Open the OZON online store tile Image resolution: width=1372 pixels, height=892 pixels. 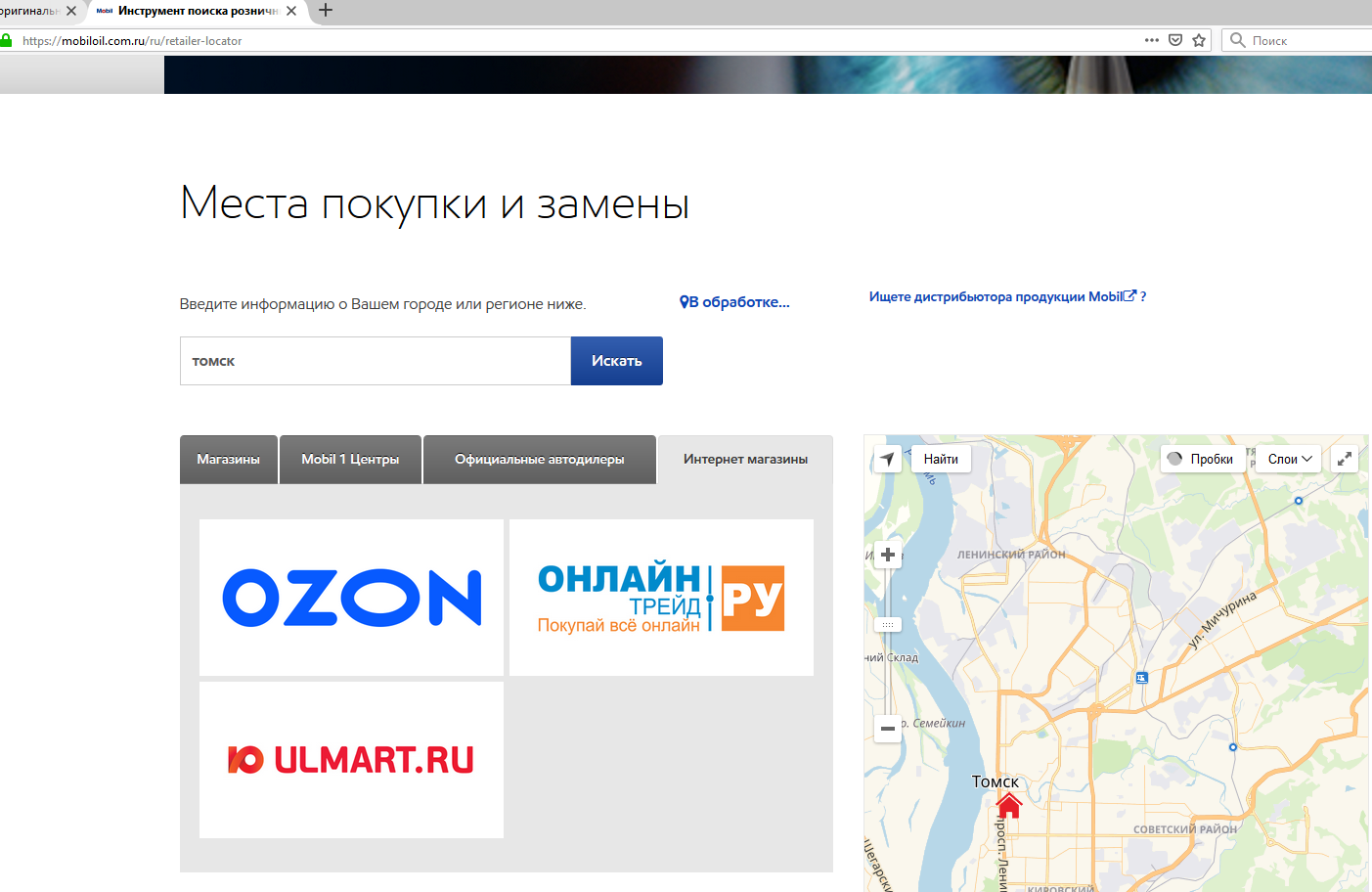click(352, 598)
